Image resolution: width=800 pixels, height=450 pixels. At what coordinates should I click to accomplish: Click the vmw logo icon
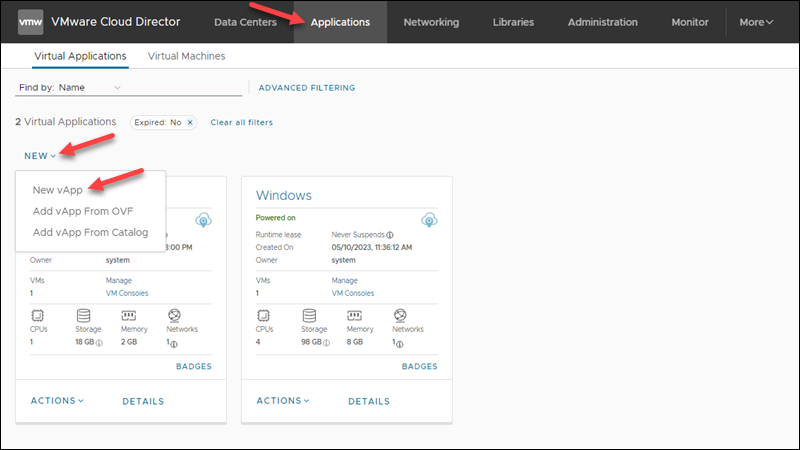click(31, 22)
